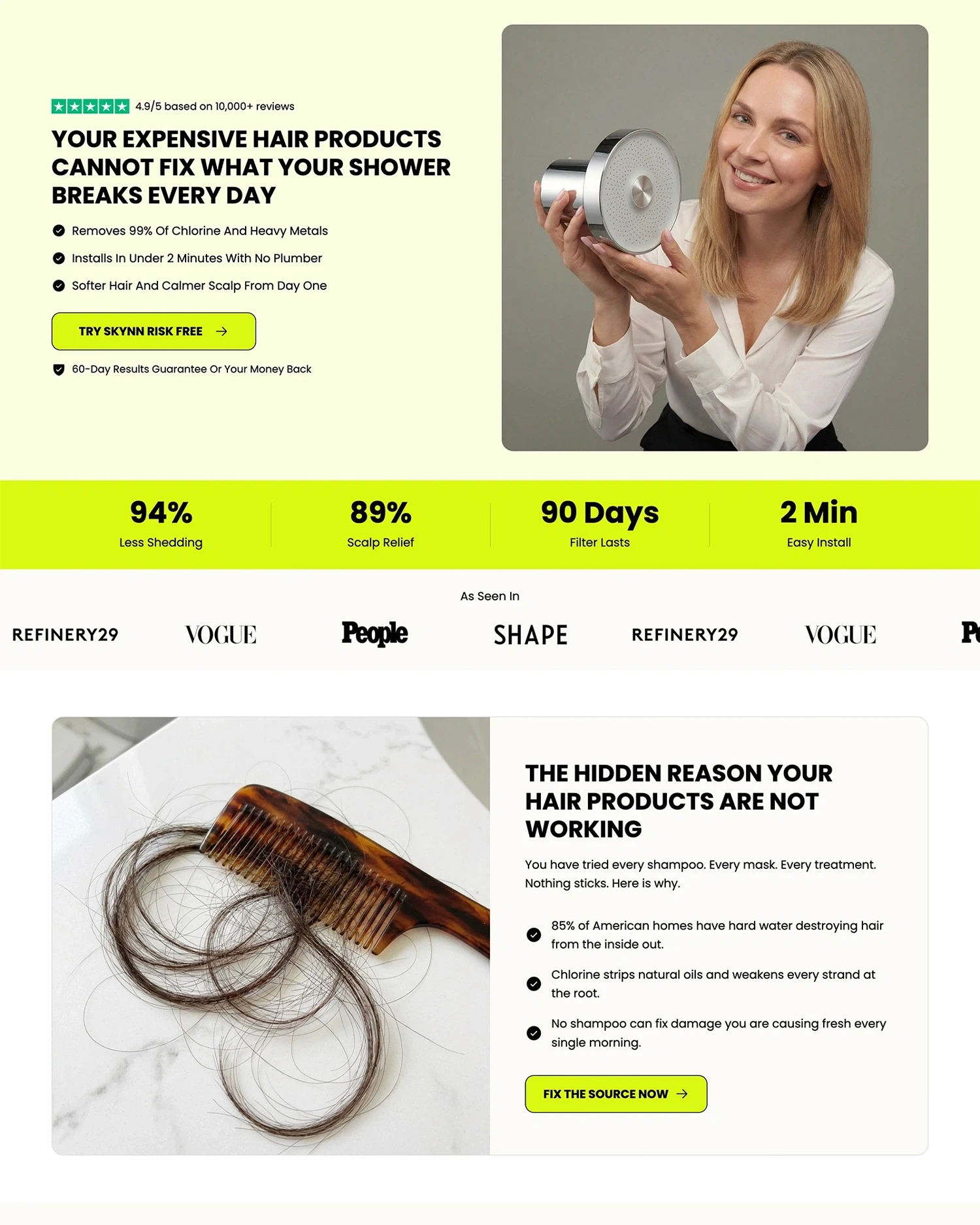The height and width of the screenshot is (1225, 980).
Task: Click the checkmark icon beside 85% of American homes
Action: pyautogui.click(x=534, y=935)
